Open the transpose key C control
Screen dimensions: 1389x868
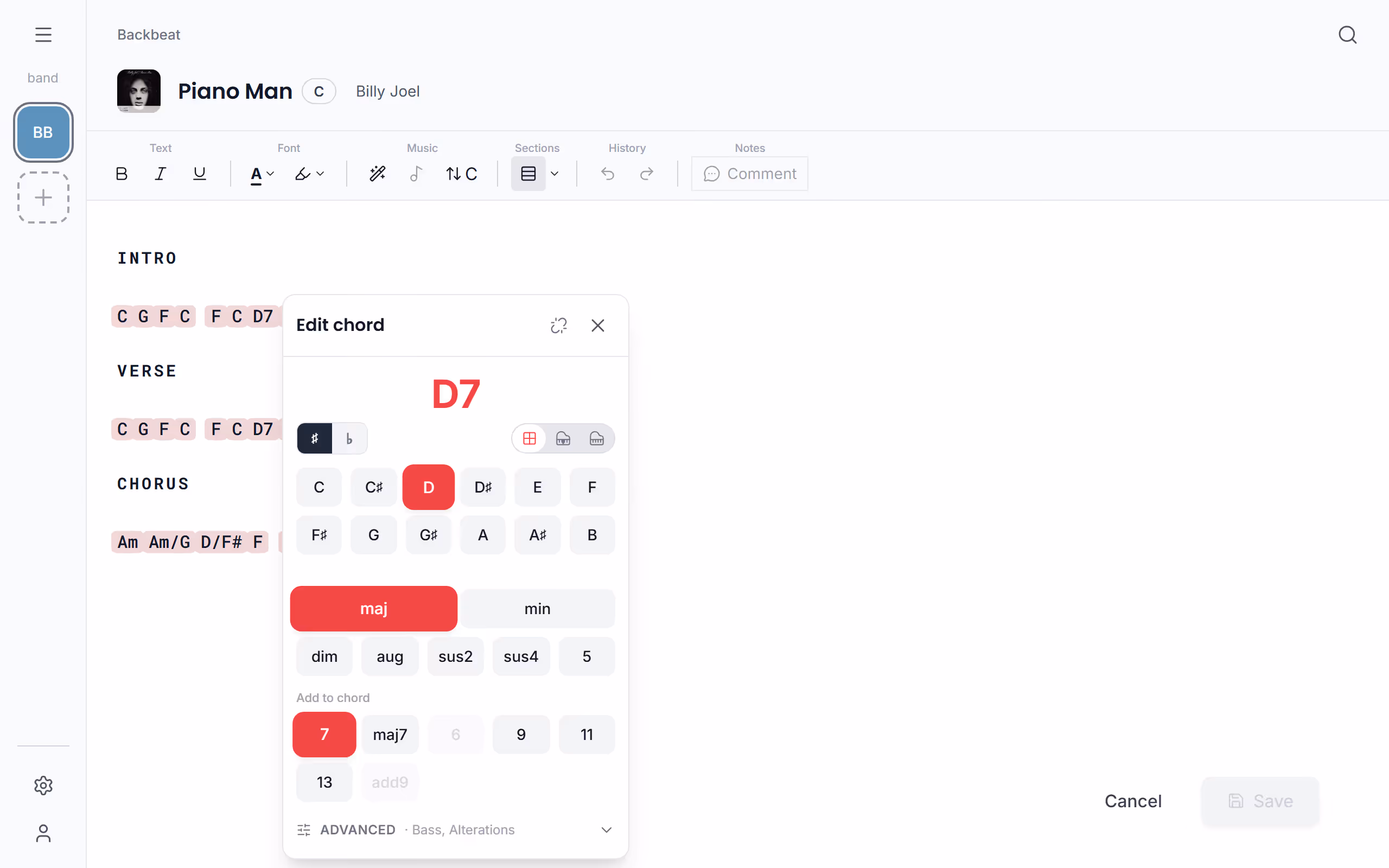pos(462,174)
